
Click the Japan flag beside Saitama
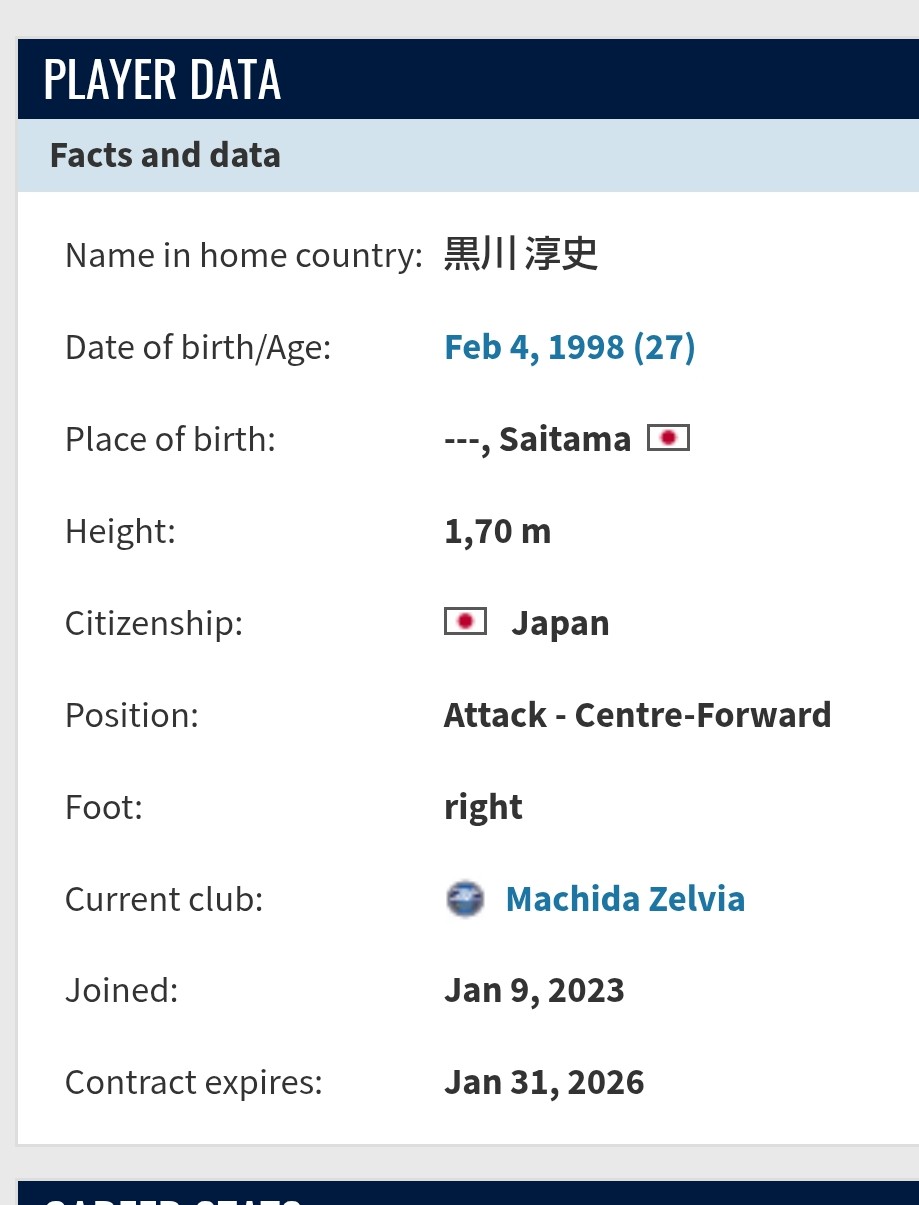click(668, 438)
